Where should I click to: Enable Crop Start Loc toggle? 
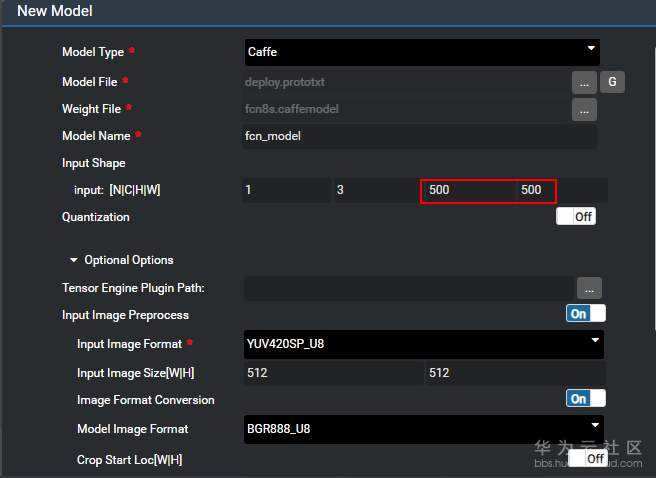587,458
